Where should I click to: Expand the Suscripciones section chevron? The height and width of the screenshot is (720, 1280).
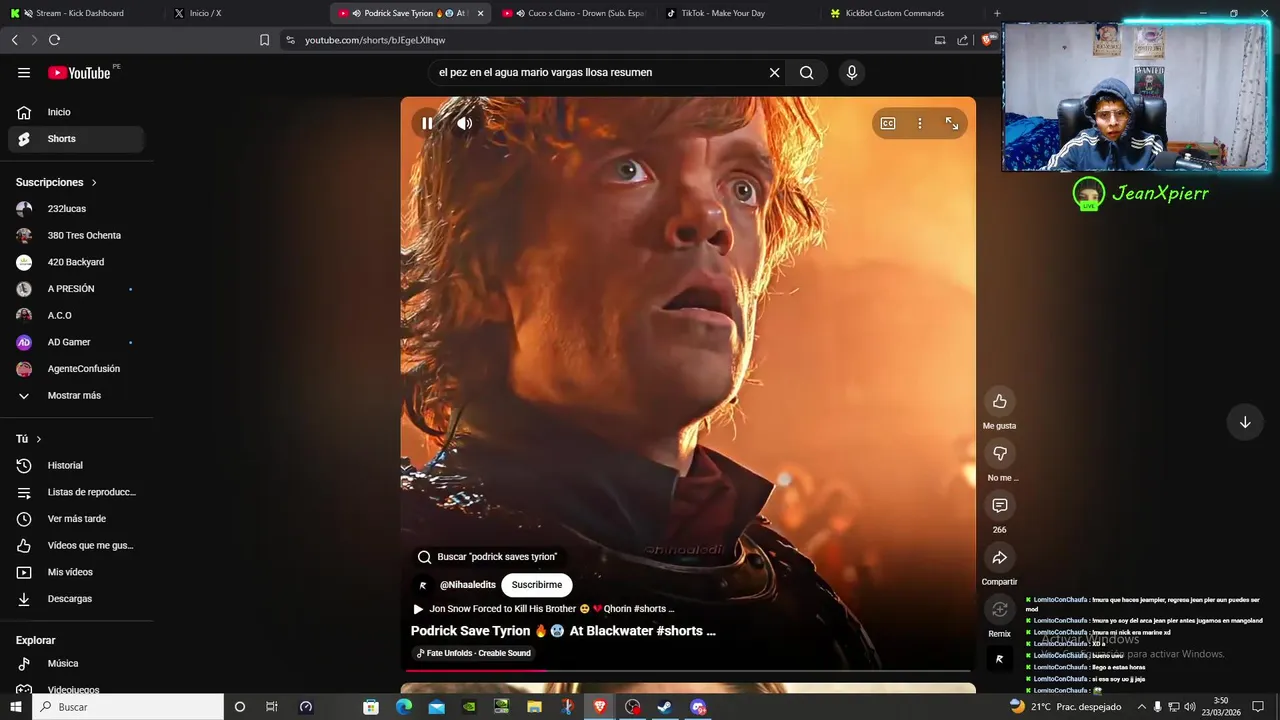[94, 182]
